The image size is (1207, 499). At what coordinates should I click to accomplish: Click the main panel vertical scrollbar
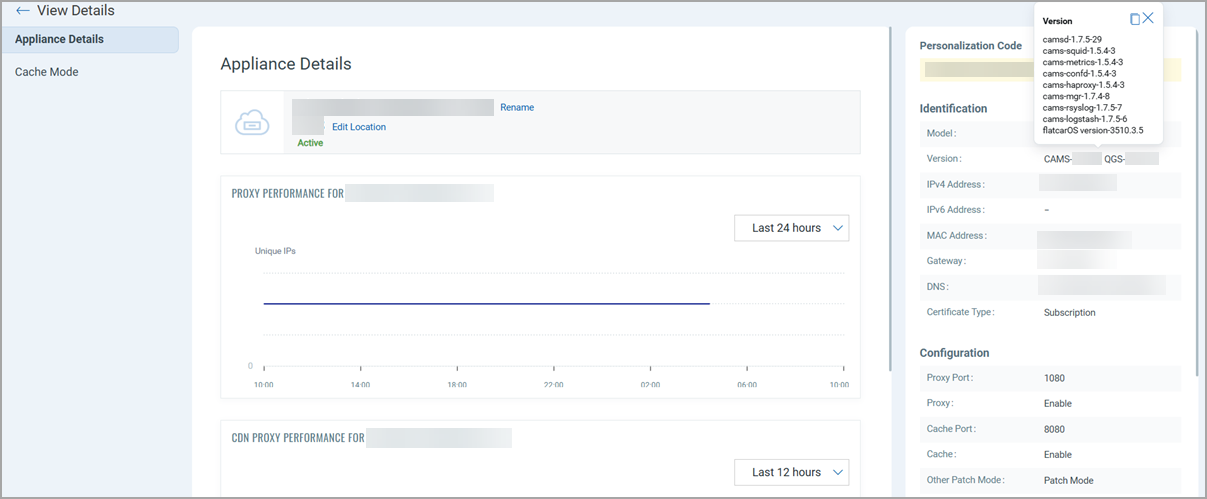[890, 200]
